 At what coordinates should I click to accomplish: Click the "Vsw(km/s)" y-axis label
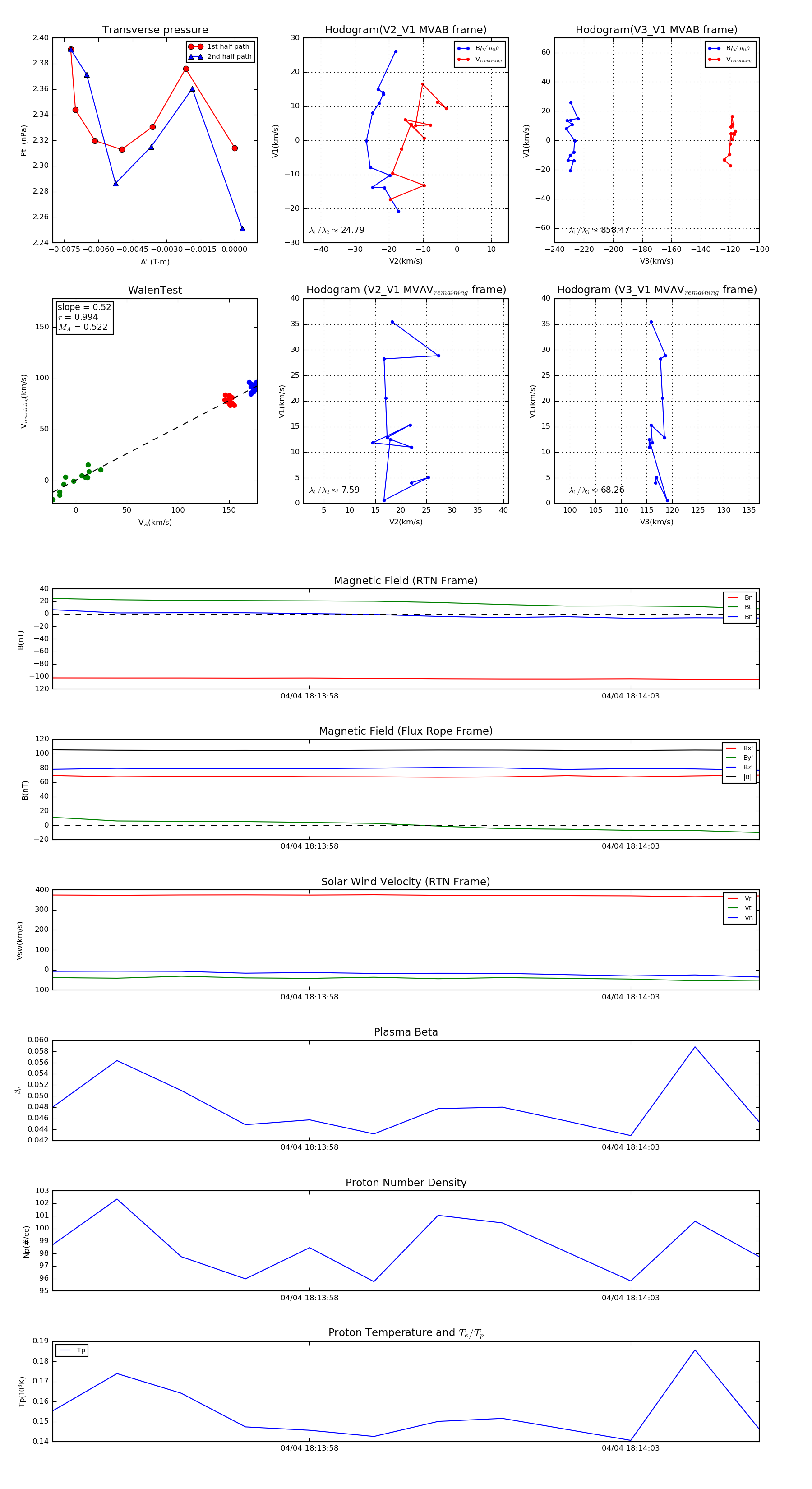[20, 940]
